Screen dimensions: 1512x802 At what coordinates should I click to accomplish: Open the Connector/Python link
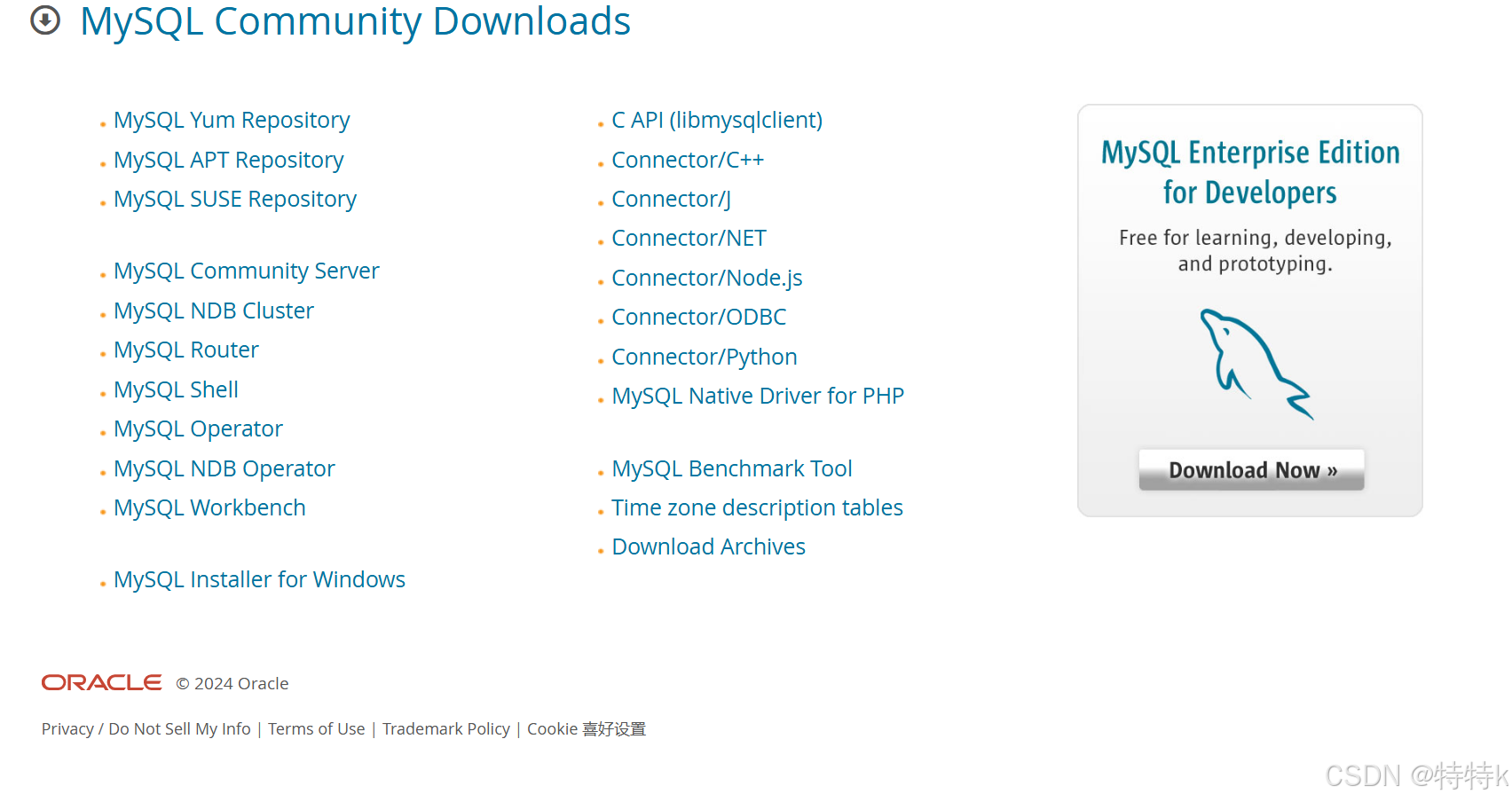coord(705,357)
